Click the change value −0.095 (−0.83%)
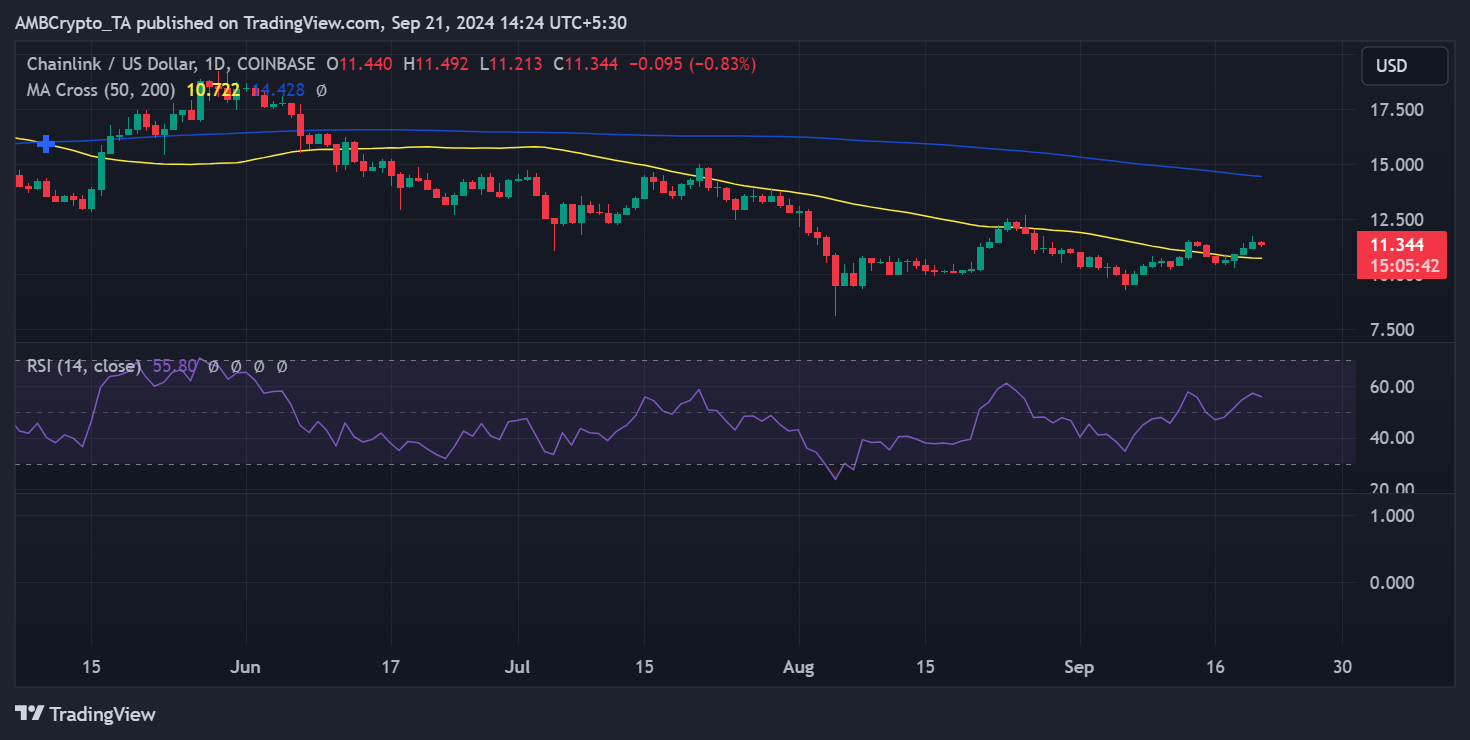Screen dimensions: 1470x740 692,64
